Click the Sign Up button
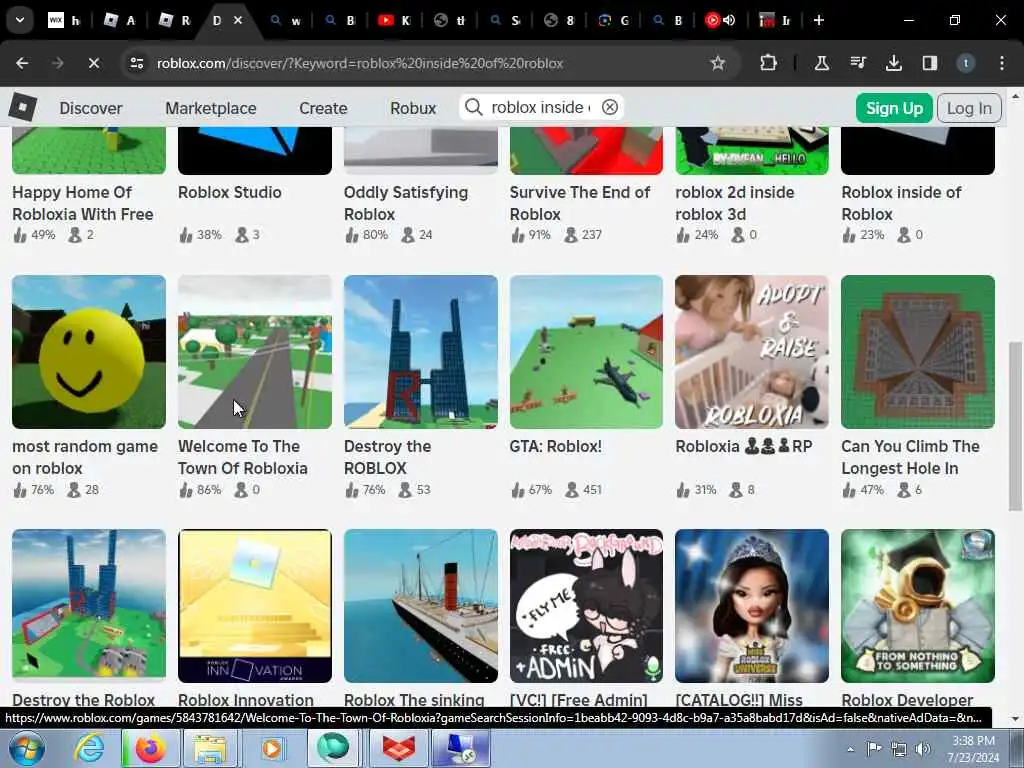Viewport: 1024px width, 768px height. click(x=894, y=108)
